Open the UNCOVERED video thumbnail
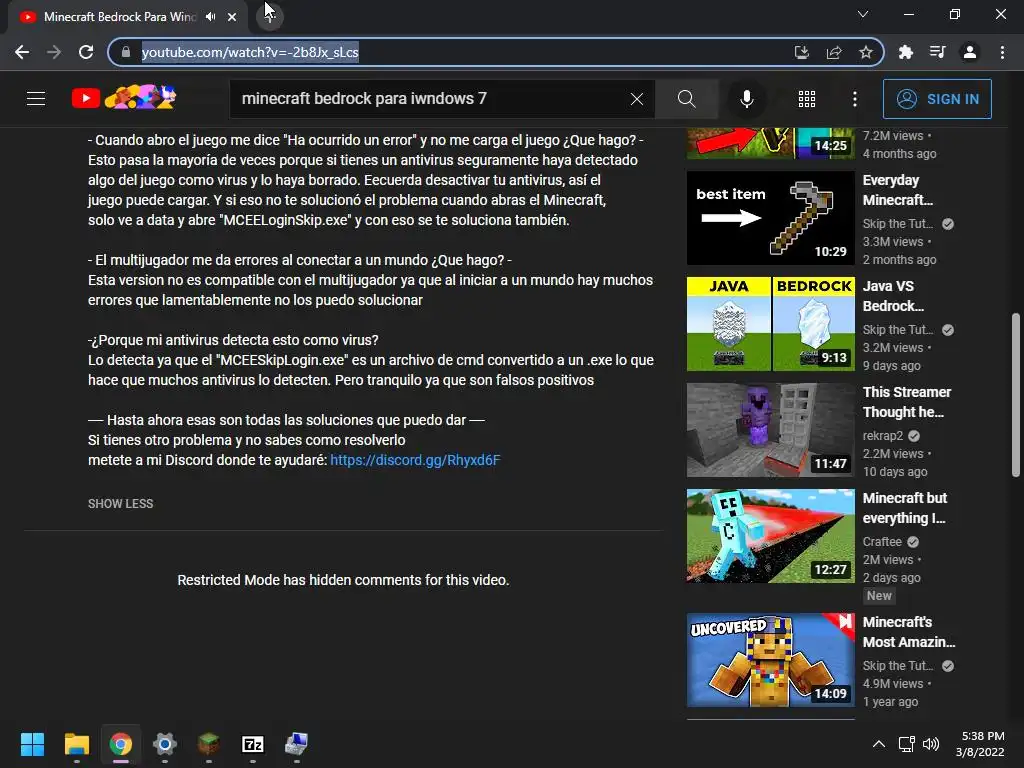 pyautogui.click(x=771, y=660)
